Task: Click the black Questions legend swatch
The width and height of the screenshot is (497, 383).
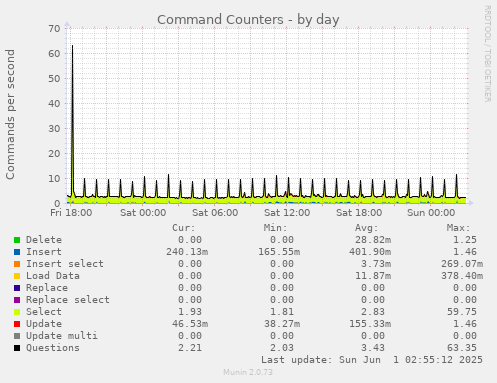Action: click(17, 348)
